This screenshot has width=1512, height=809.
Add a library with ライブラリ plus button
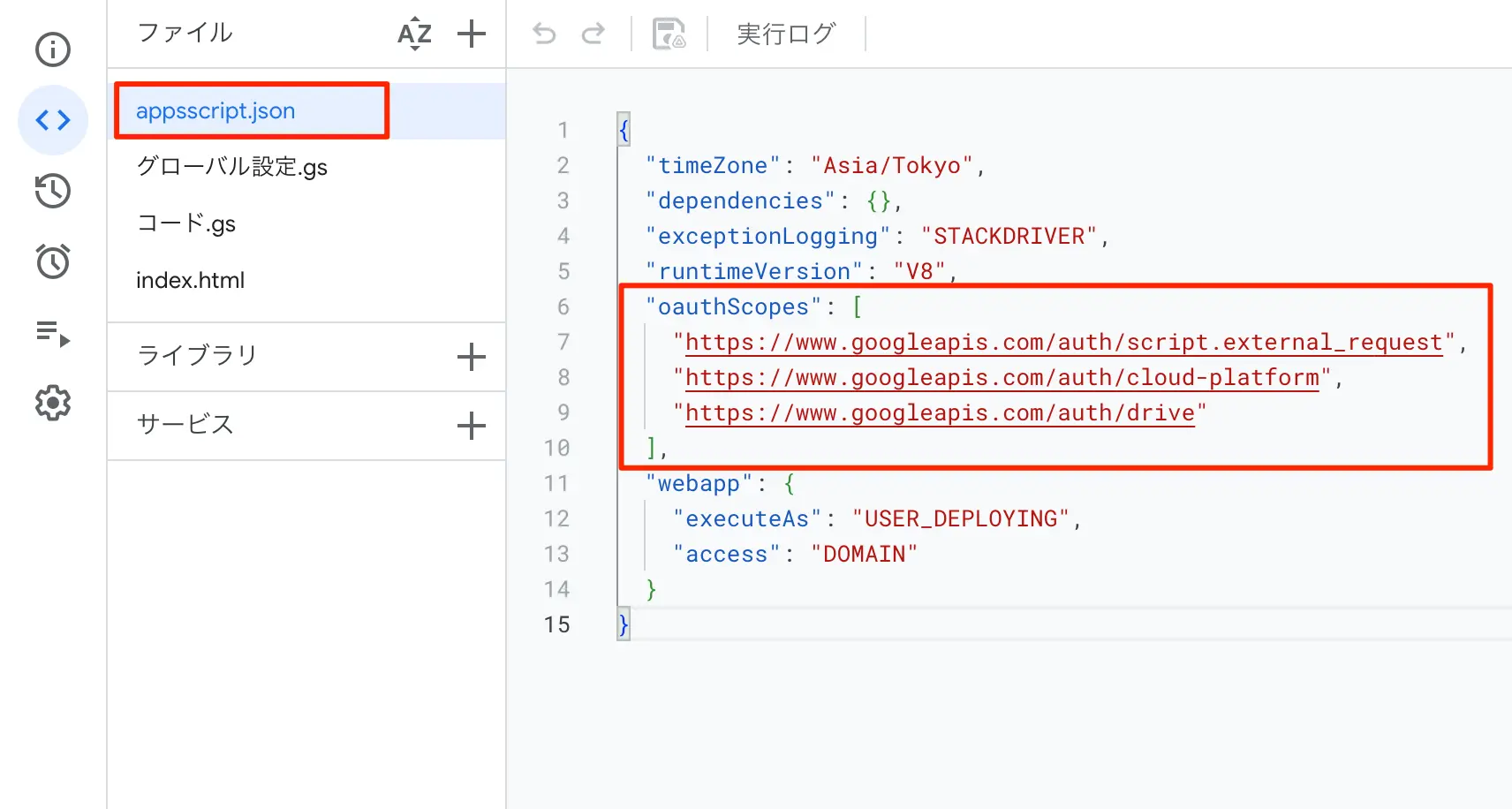click(x=472, y=357)
